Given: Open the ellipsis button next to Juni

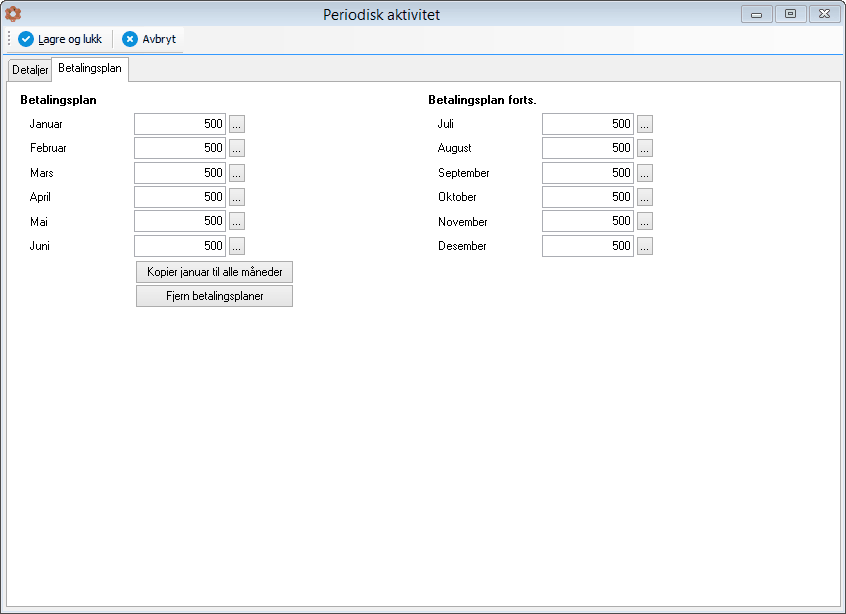Looking at the screenshot, I should click(x=237, y=246).
